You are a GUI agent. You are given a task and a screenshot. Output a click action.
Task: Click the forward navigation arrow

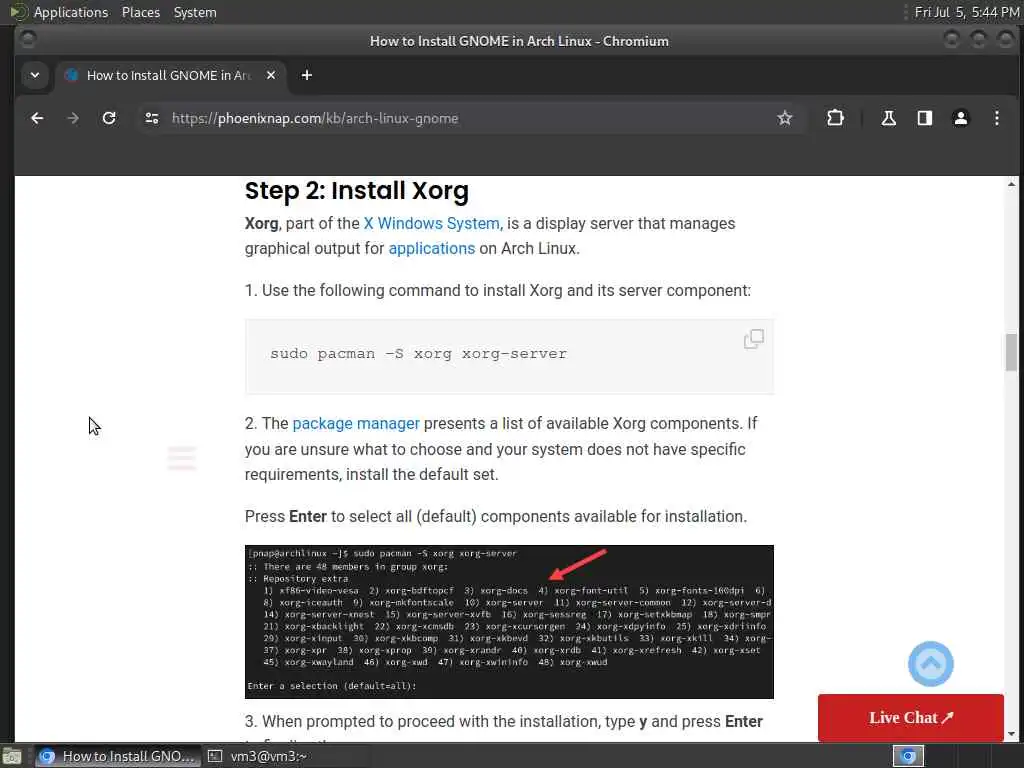pyautogui.click(x=73, y=118)
